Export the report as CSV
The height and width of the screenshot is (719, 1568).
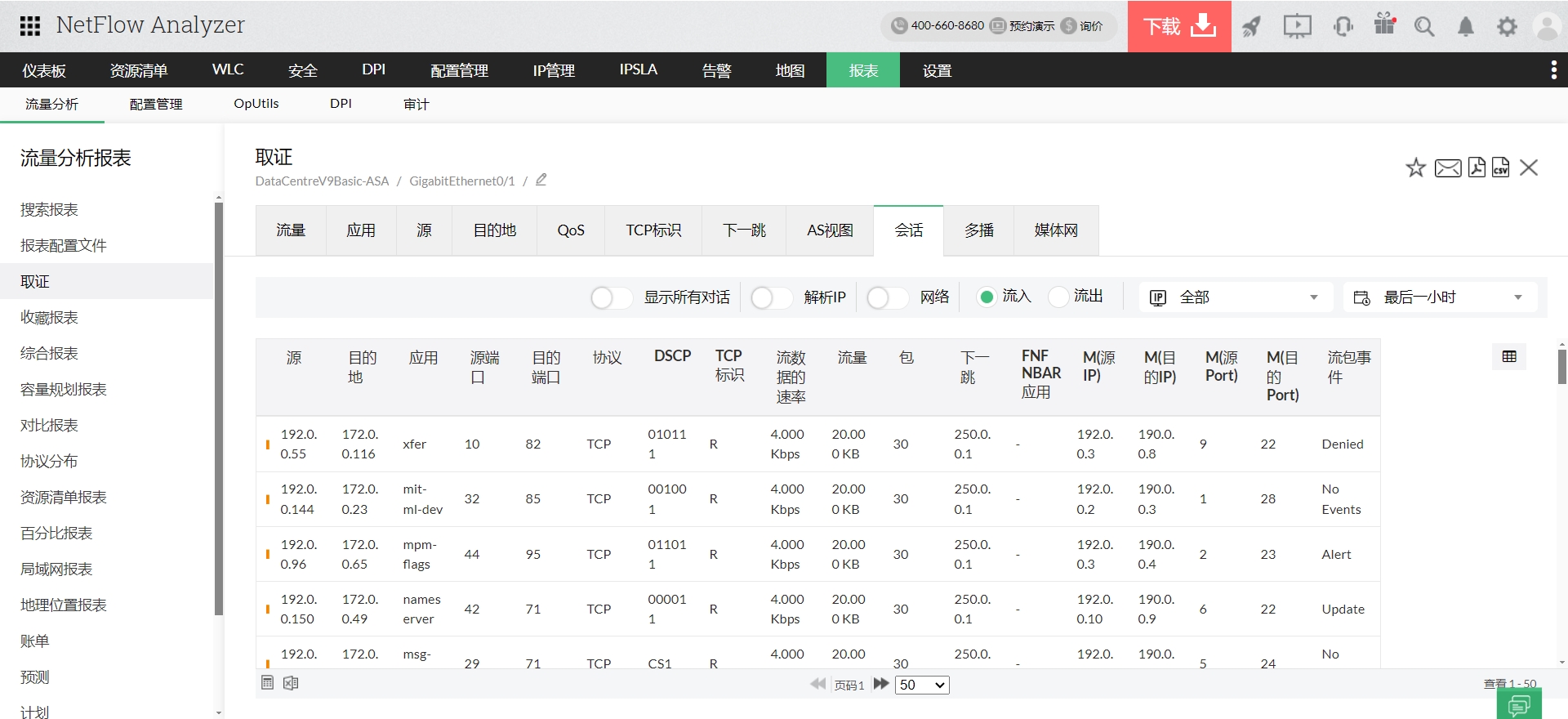coord(1501,167)
